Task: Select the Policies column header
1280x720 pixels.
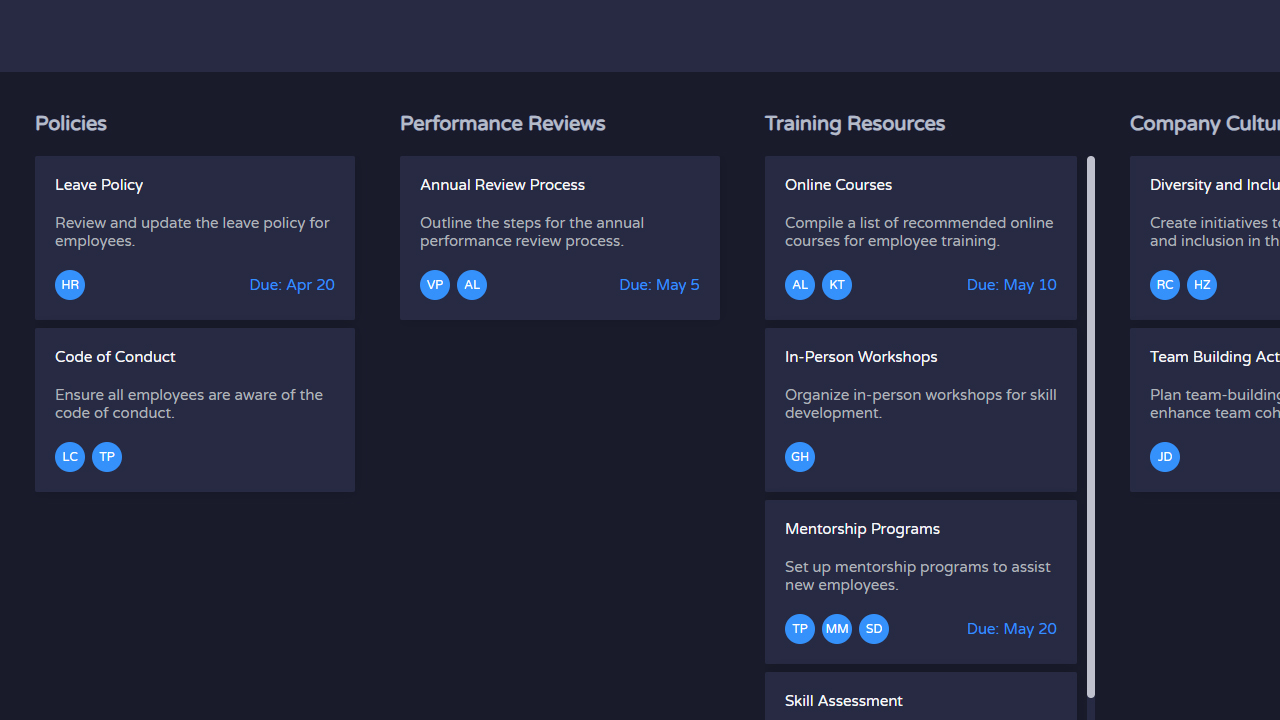Action: click(x=71, y=124)
